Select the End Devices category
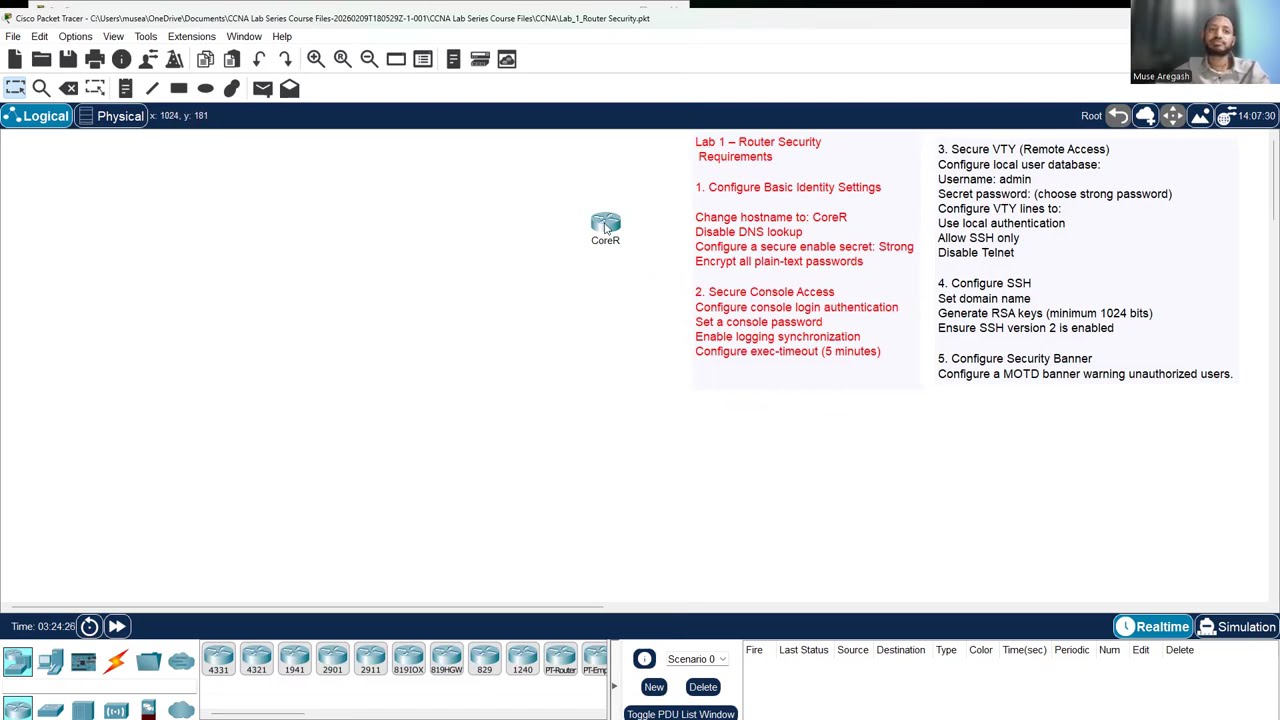Image resolution: width=1280 pixels, height=720 pixels. pos(51,661)
